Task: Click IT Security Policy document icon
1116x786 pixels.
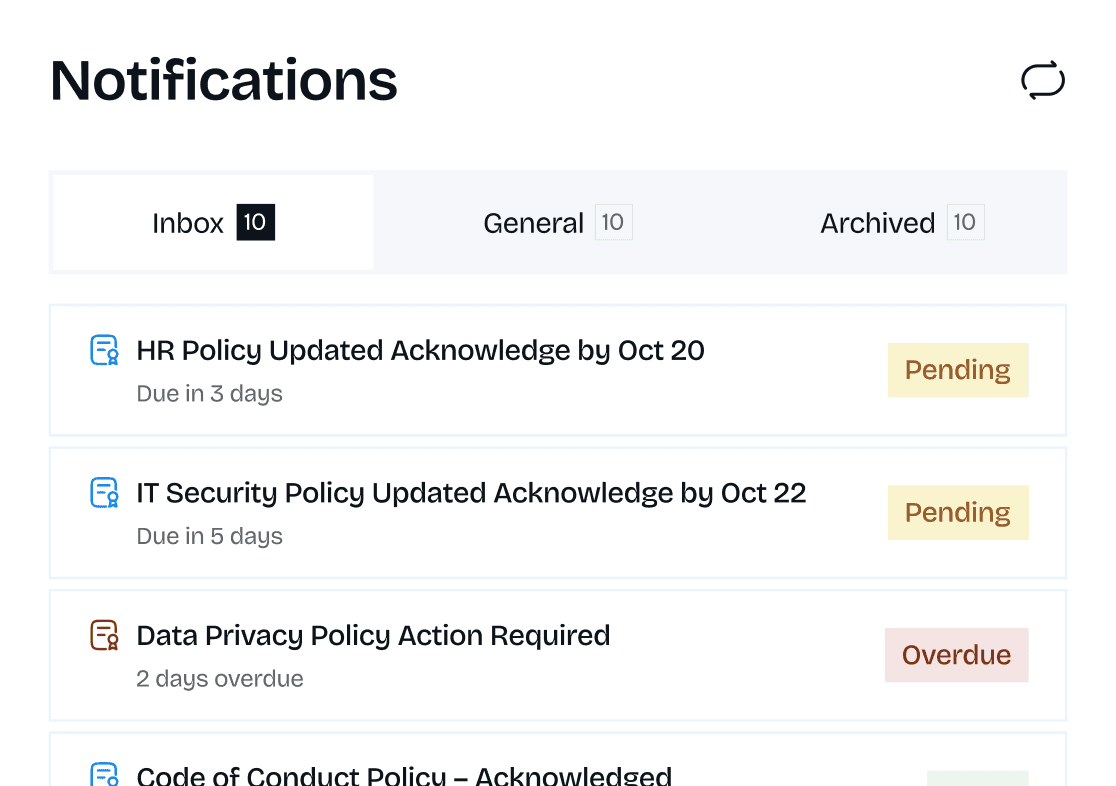Action: 105,492
